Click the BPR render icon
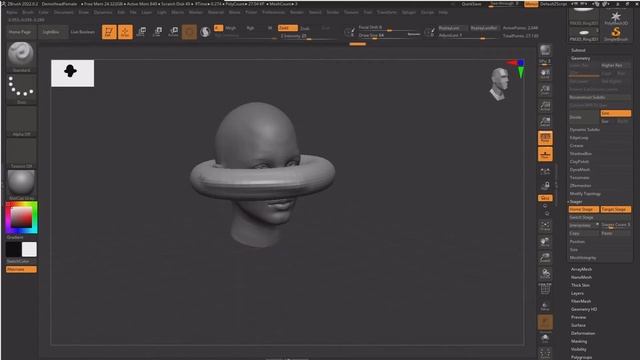640x360 pixels. coord(545,51)
